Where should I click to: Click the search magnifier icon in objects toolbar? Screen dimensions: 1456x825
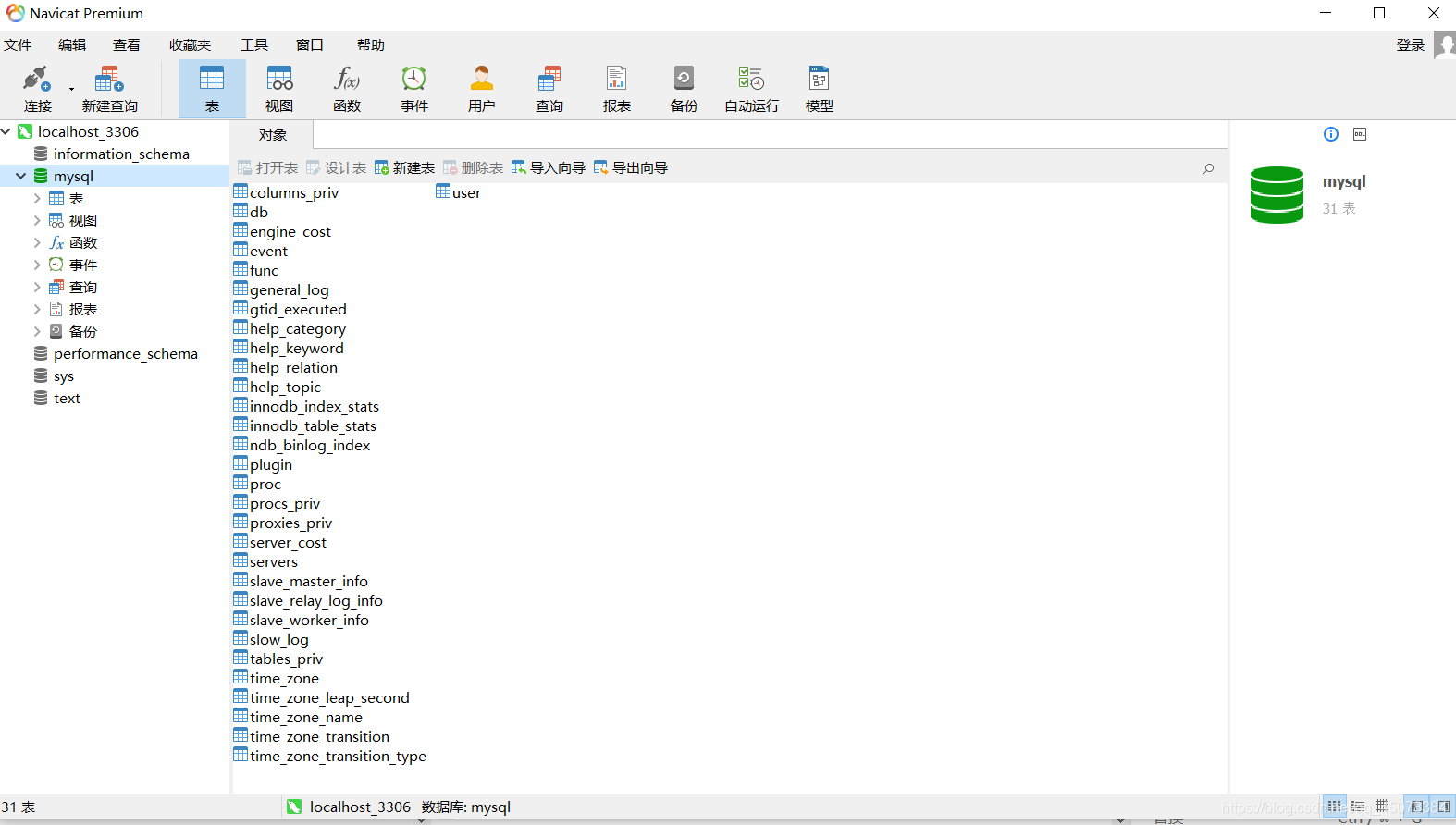click(x=1208, y=168)
